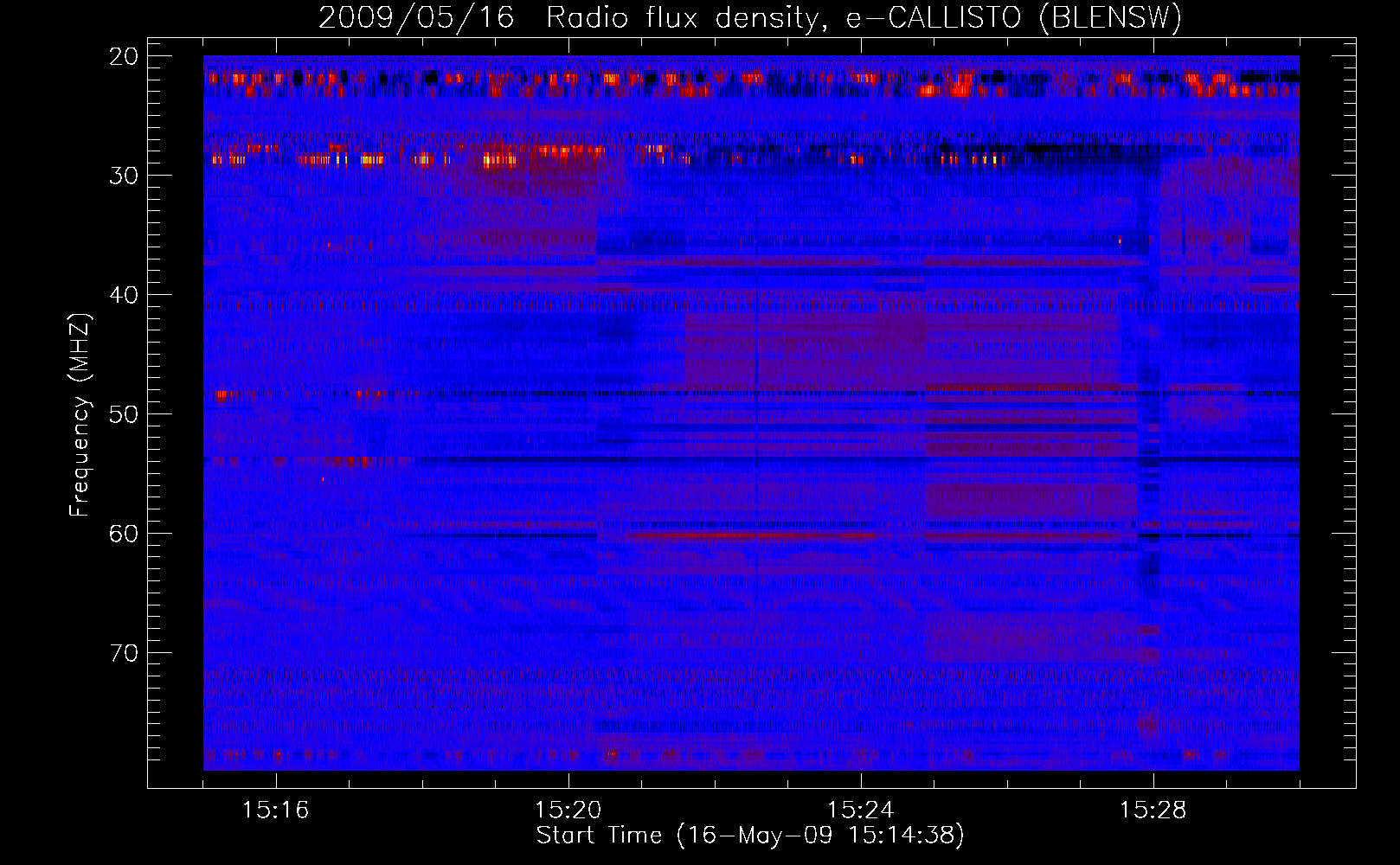Click the 20 frequency tick label
Viewport: 1400px width, 865px height.
pyautogui.click(x=125, y=56)
